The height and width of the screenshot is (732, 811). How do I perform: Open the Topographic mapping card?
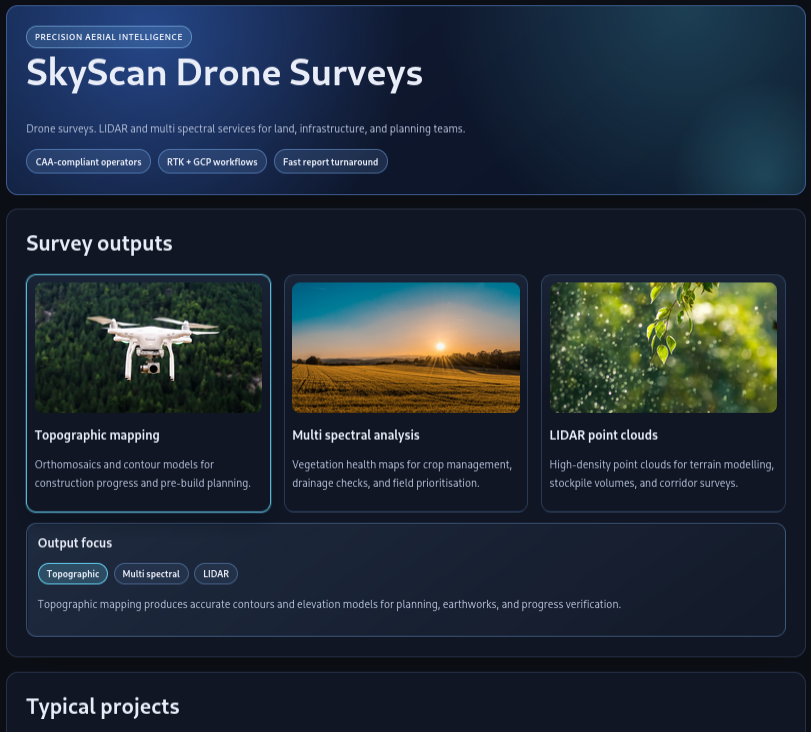point(148,393)
